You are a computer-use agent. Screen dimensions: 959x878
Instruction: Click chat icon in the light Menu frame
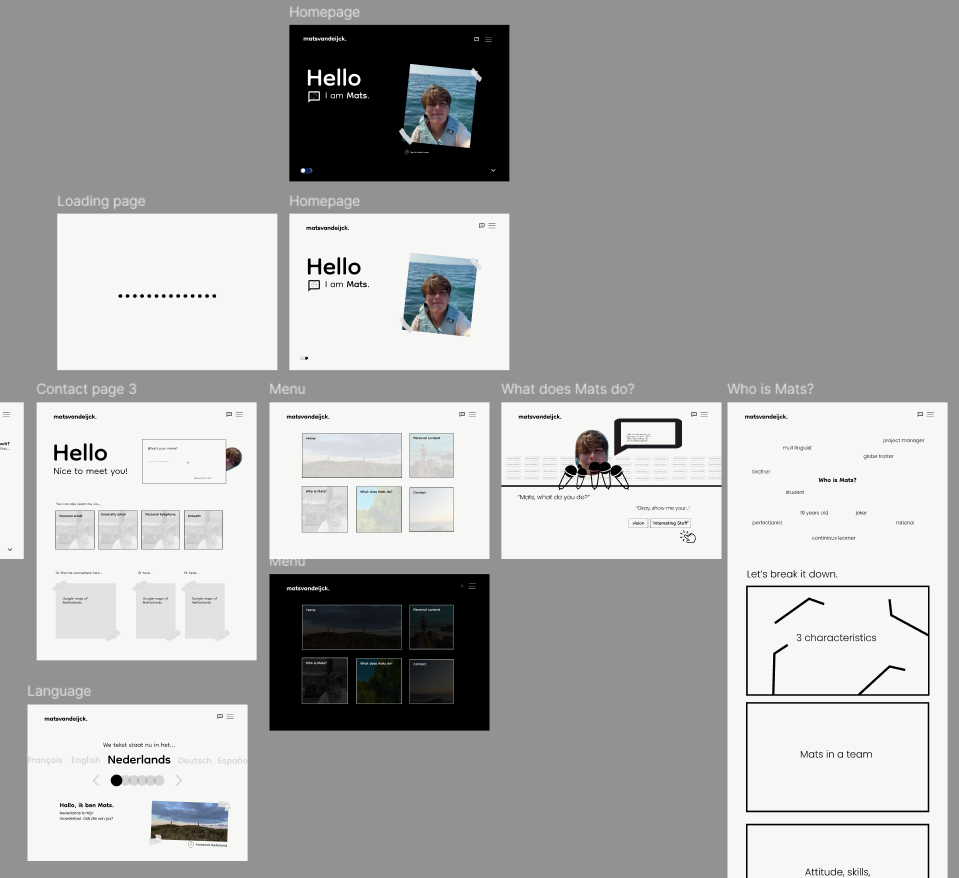462,414
